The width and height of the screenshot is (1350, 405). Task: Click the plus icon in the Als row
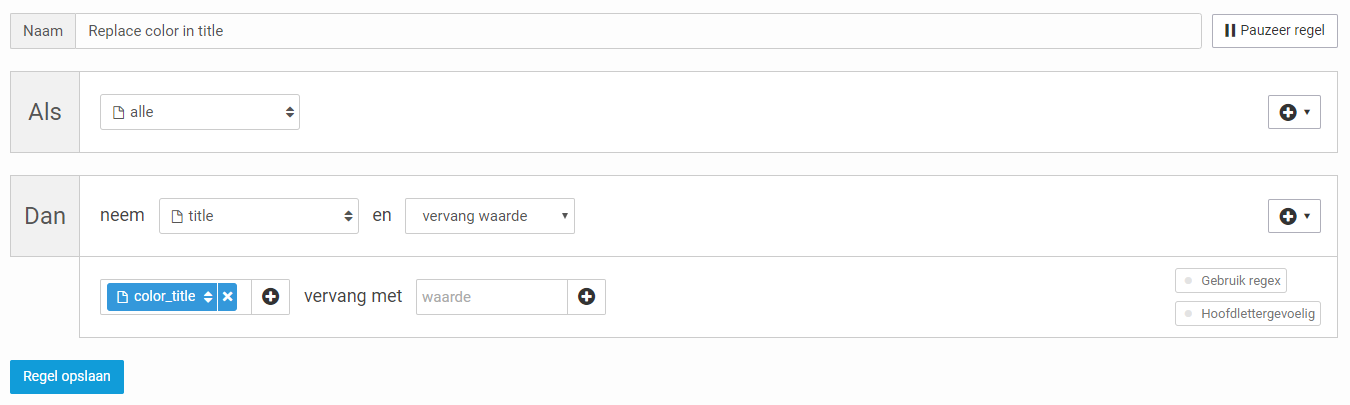pos(1288,112)
